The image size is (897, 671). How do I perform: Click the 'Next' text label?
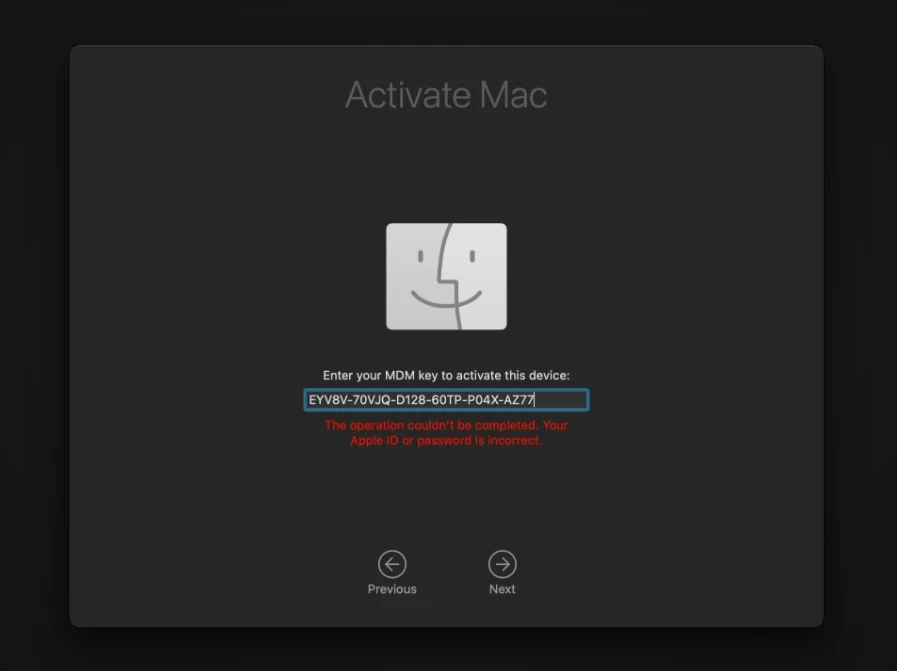pyautogui.click(x=502, y=589)
